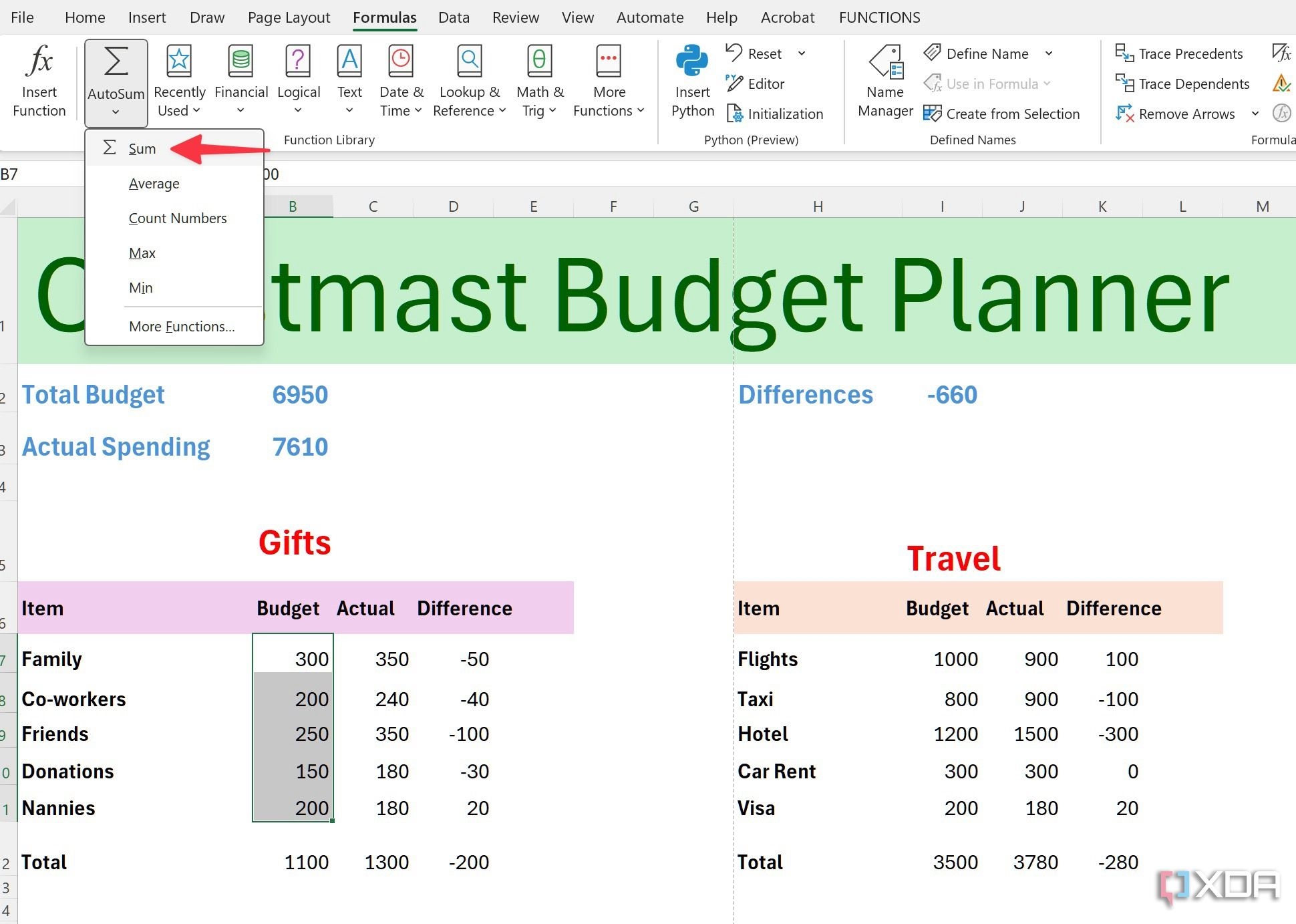The height and width of the screenshot is (924, 1296).
Task: Click the Insert Function fx icon
Action: (x=39, y=62)
